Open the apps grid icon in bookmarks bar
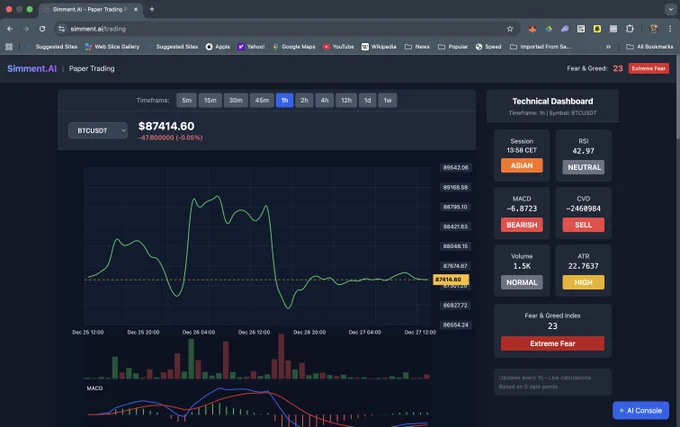 coord(9,46)
